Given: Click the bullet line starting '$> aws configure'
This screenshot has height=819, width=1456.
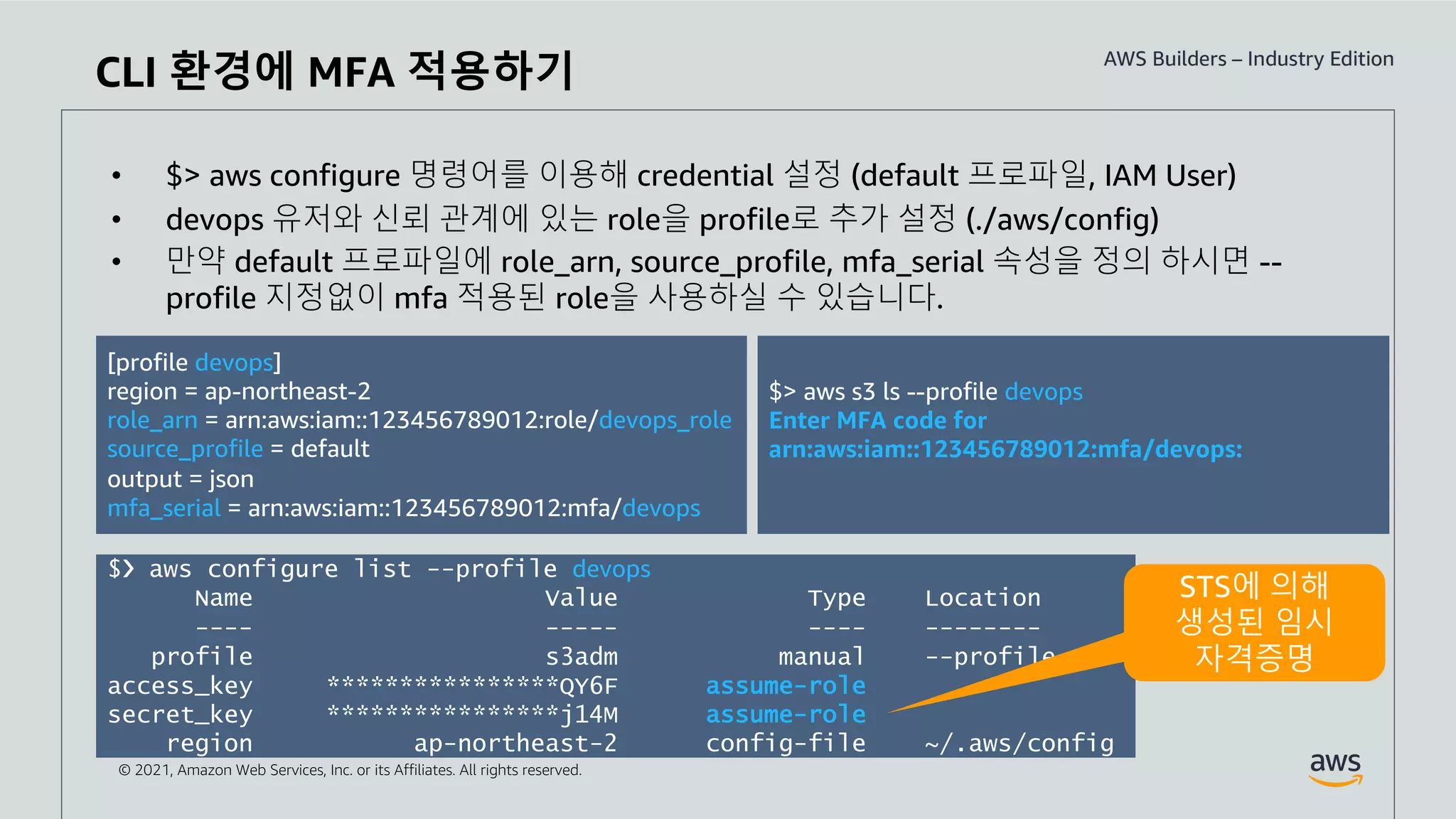Looking at the screenshot, I should click(700, 175).
